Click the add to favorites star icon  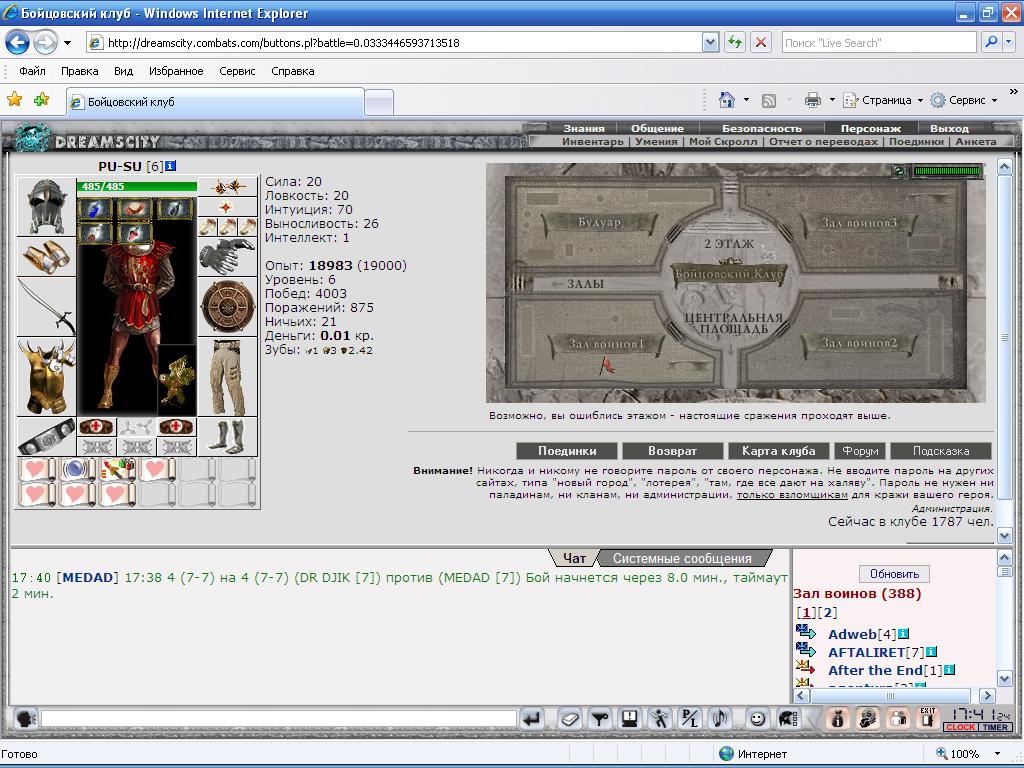click(41, 99)
